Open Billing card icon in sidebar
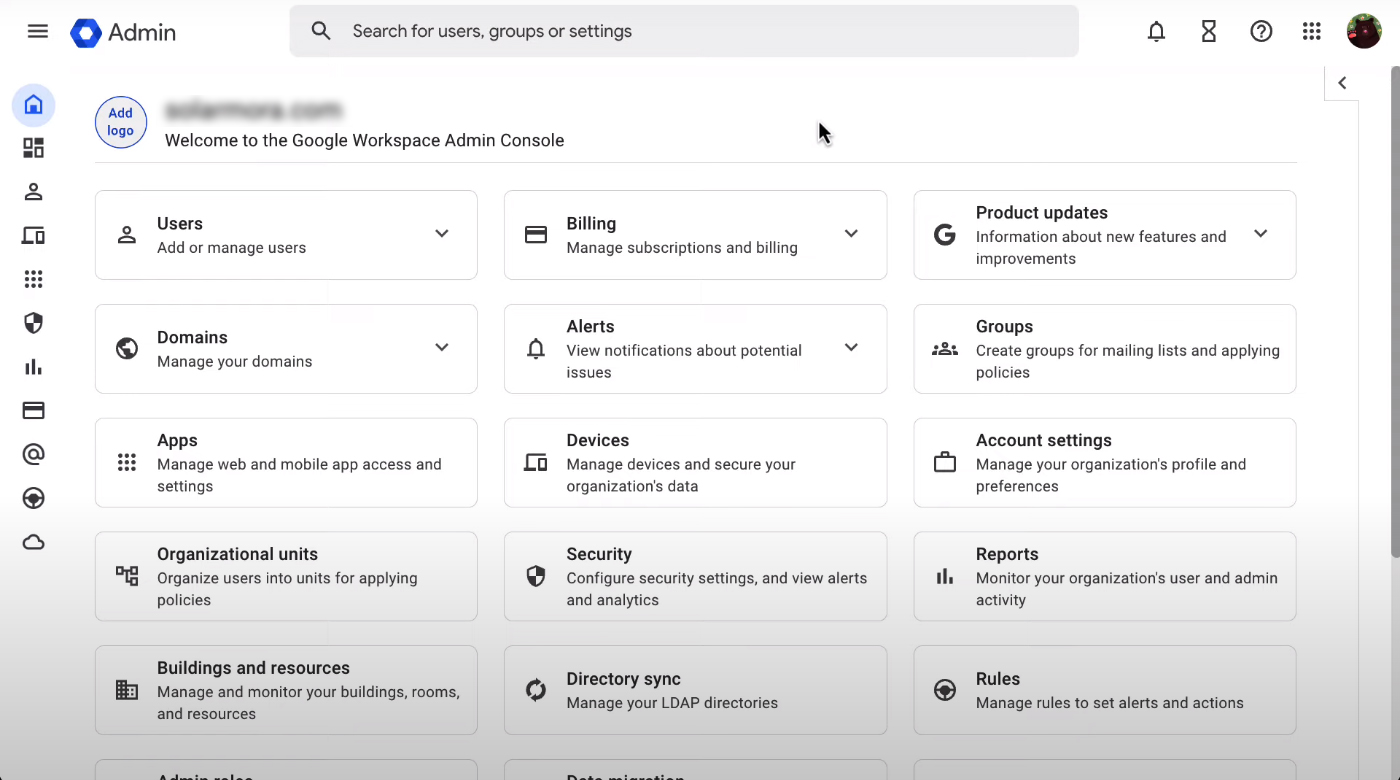Viewport: 1400px width, 780px height. 34,410
